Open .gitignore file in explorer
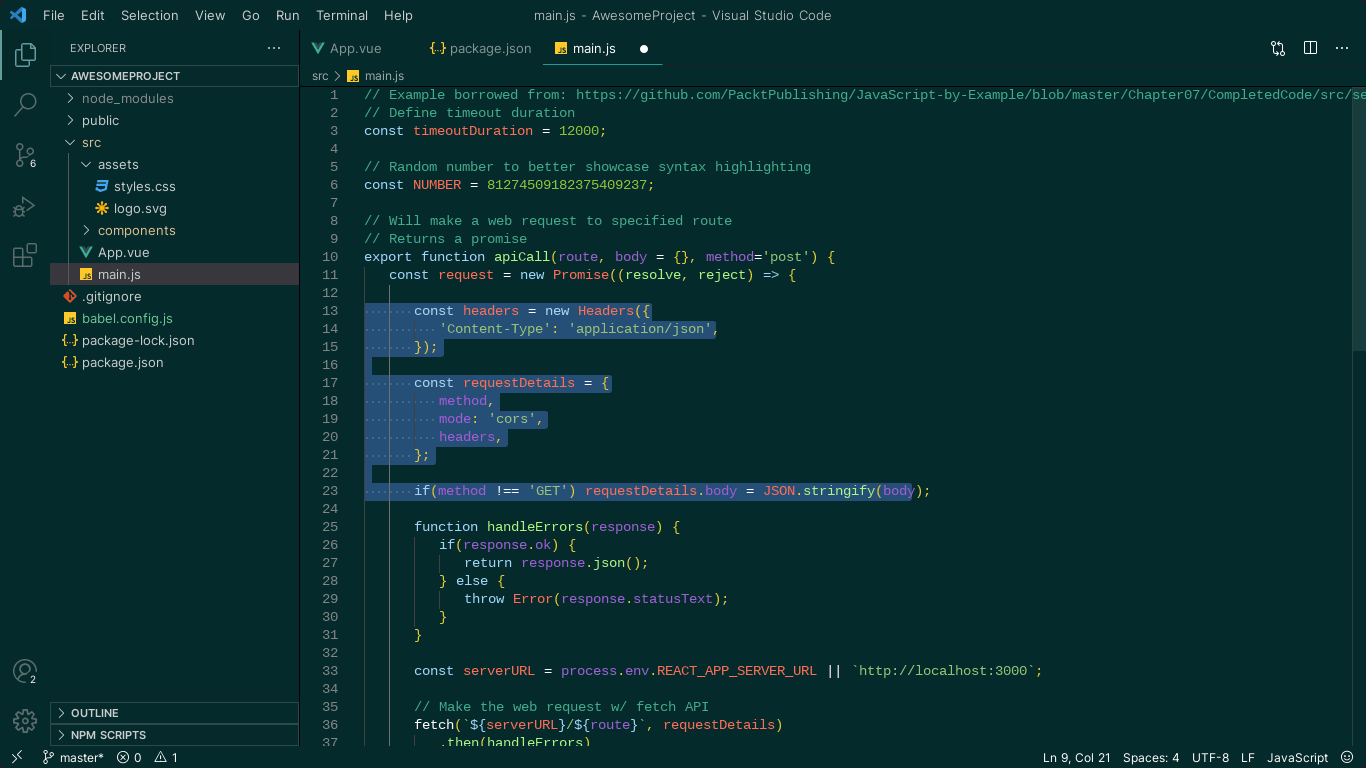The image size is (1366, 768). coord(111,296)
